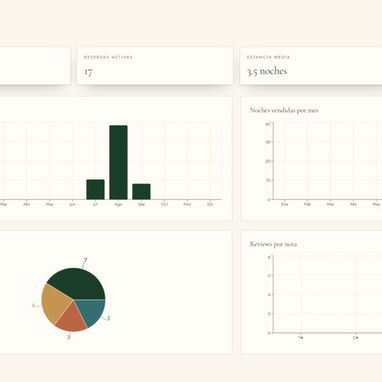Click May label in the green bar chart
Screen dimensions: 382x382
(49, 204)
